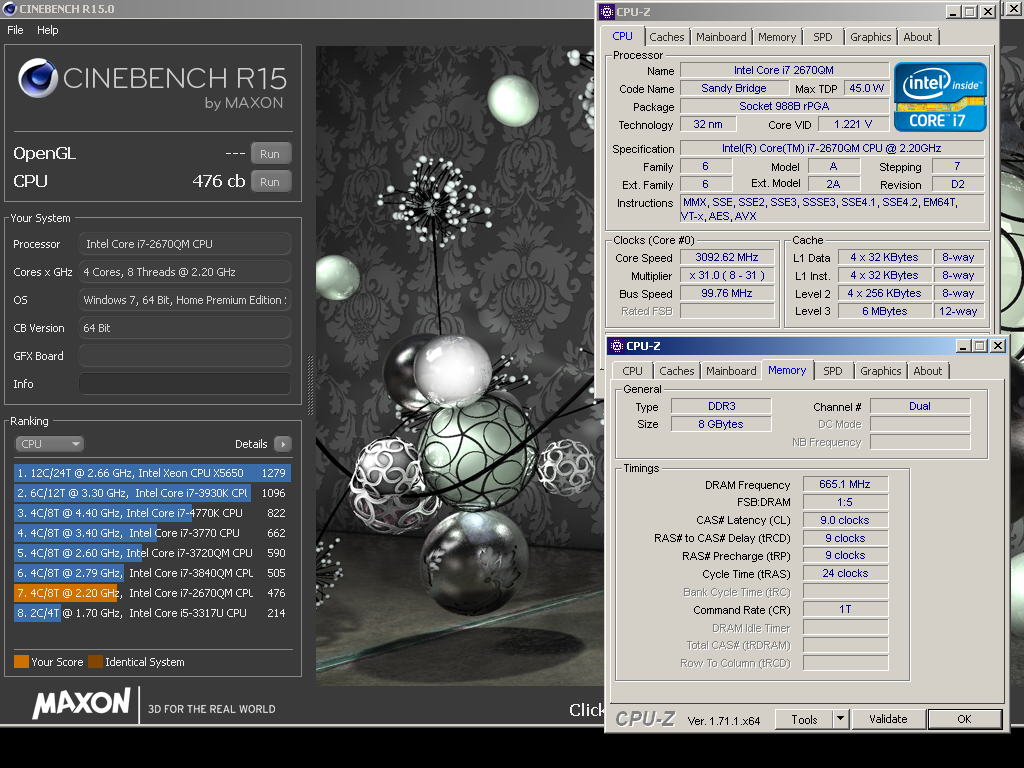Open the Help menu in Cinebench
This screenshot has width=1024, height=768.
pyautogui.click(x=47, y=30)
